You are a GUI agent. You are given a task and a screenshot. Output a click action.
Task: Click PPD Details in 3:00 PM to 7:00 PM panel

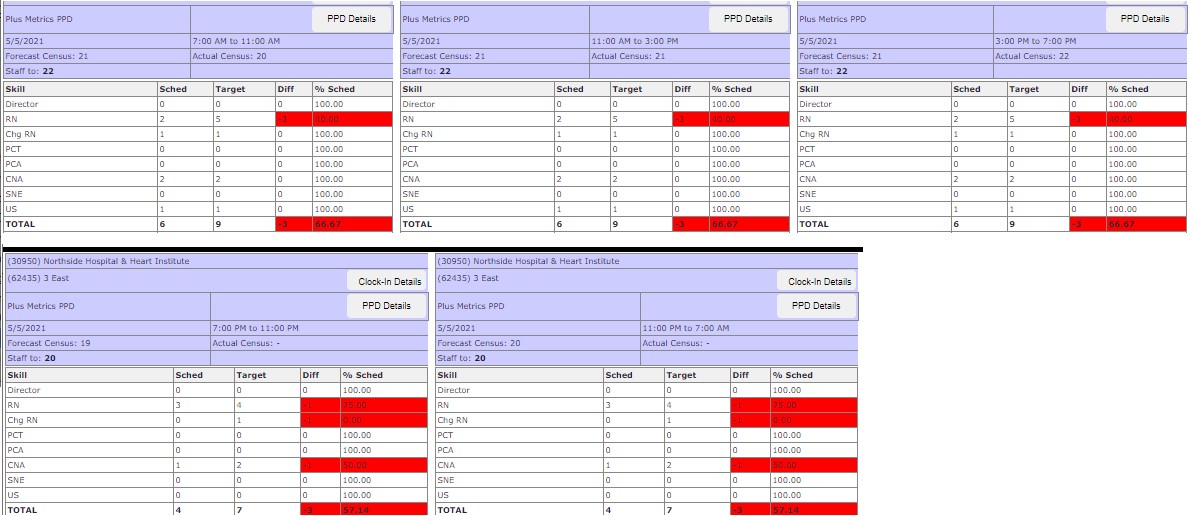click(1145, 19)
